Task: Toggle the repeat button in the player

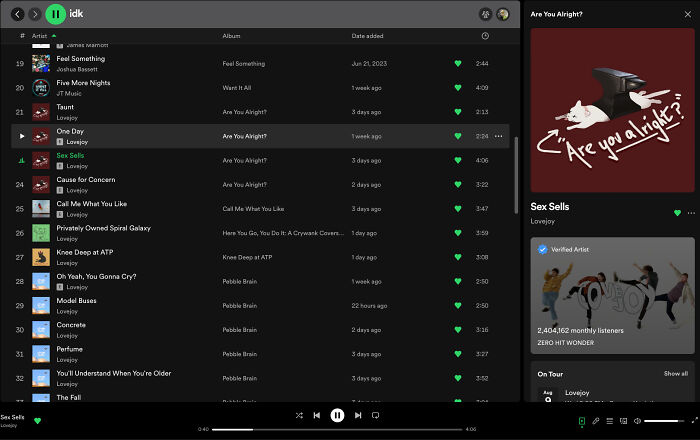Action: pyautogui.click(x=376, y=415)
